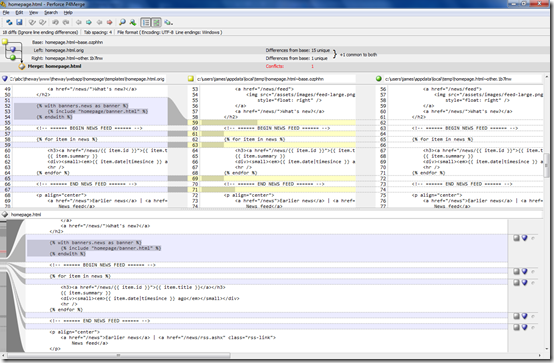Open the Edit menu
554x363 pixels.
19,12
